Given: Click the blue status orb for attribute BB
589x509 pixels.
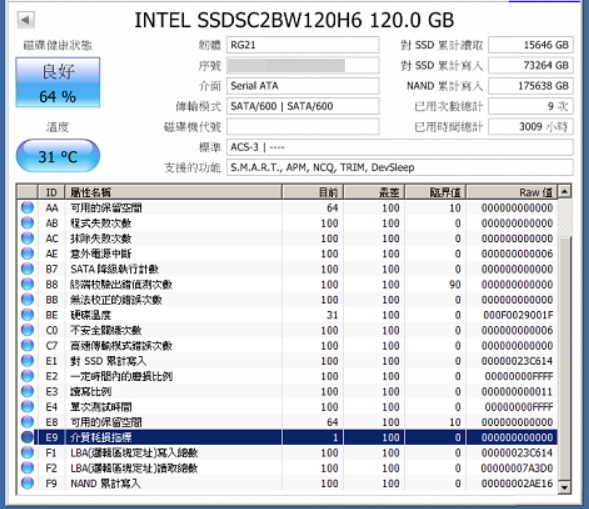Looking at the screenshot, I should [x=27, y=299].
